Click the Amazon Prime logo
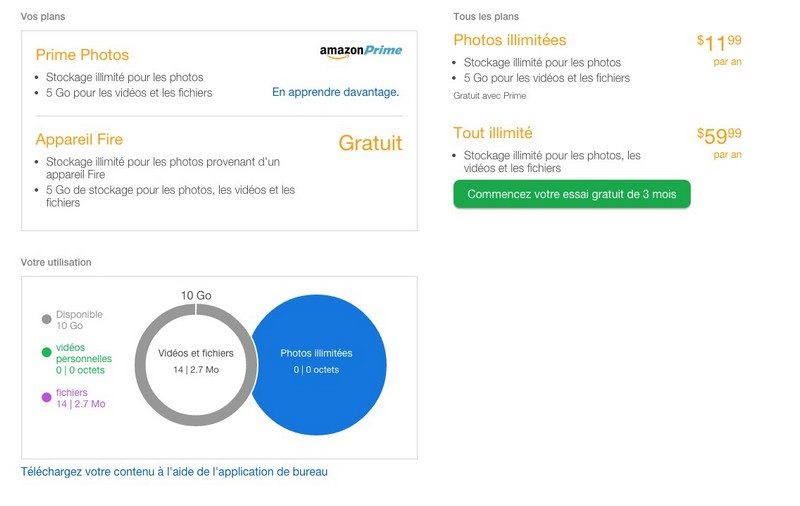800x506 pixels. point(361,51)
